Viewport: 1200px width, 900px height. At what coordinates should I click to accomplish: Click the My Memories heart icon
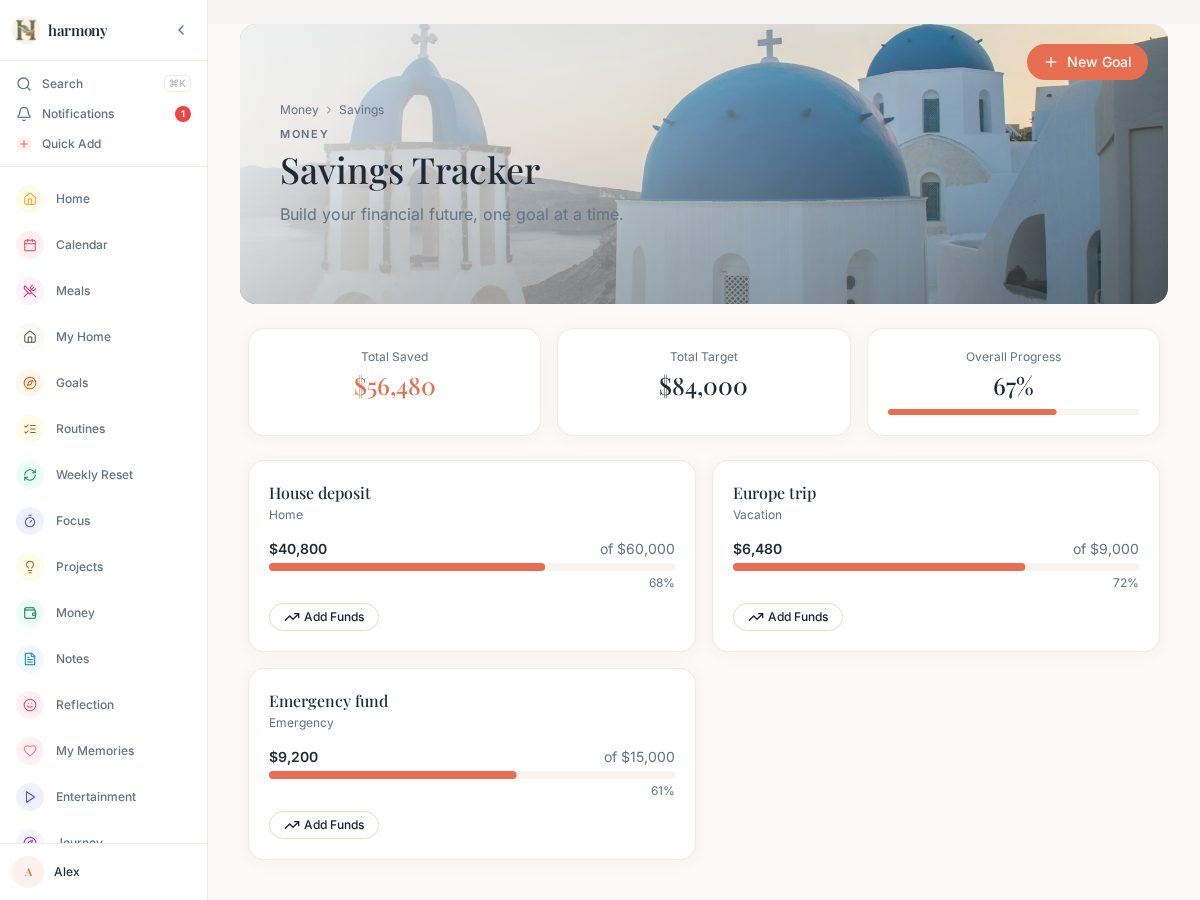30,751
